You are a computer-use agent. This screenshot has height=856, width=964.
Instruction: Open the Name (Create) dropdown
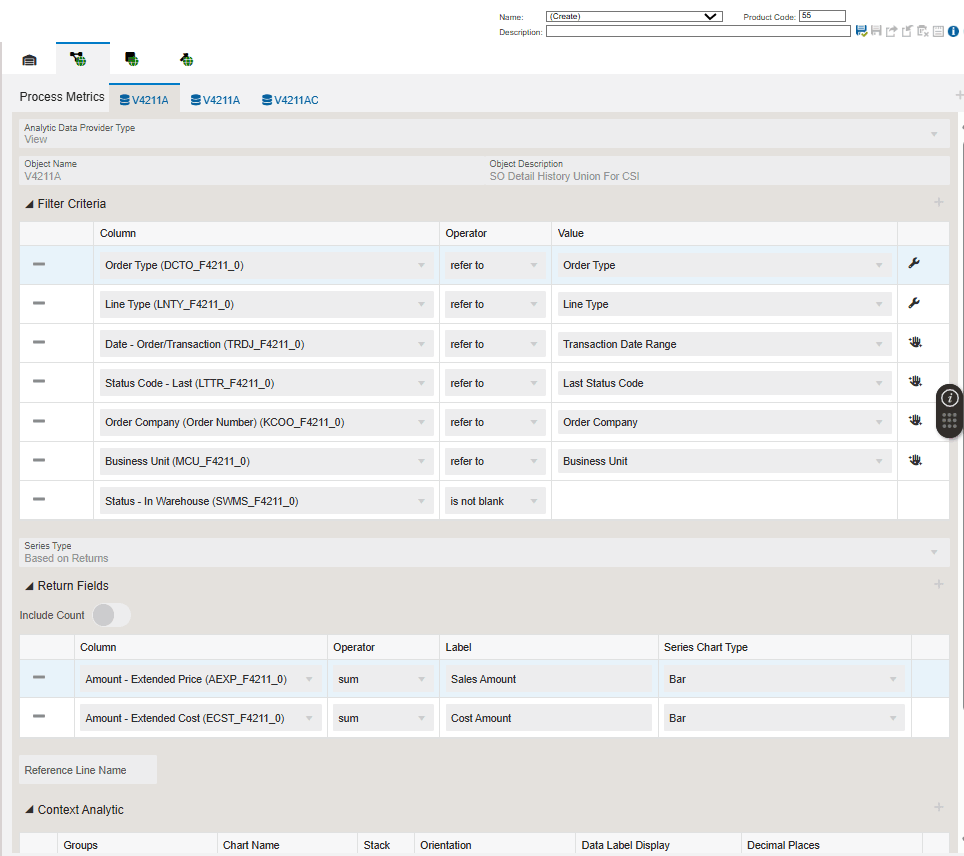click(x=633, y=16)
